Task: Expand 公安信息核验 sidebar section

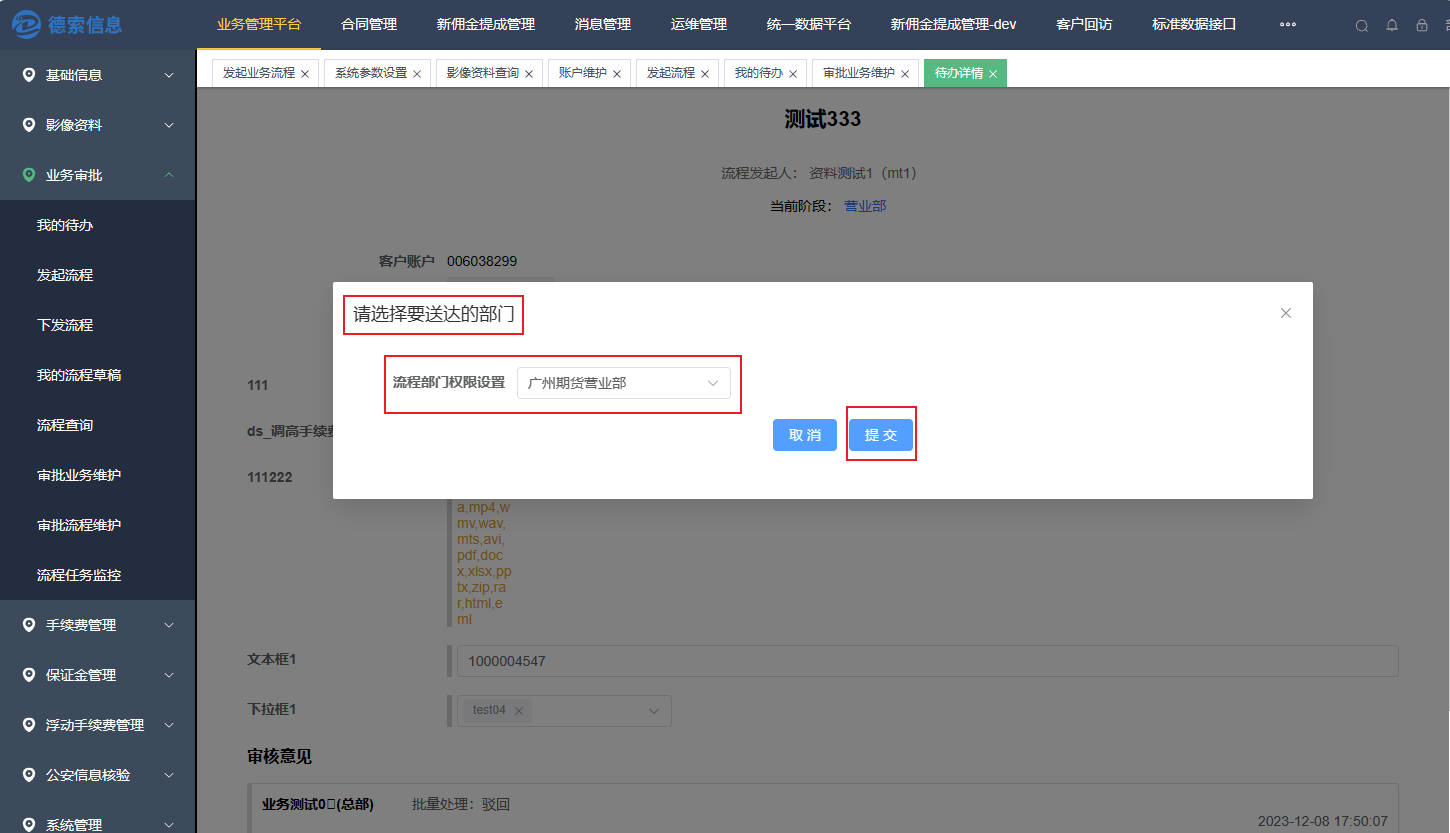Action: tap(169, 775)
